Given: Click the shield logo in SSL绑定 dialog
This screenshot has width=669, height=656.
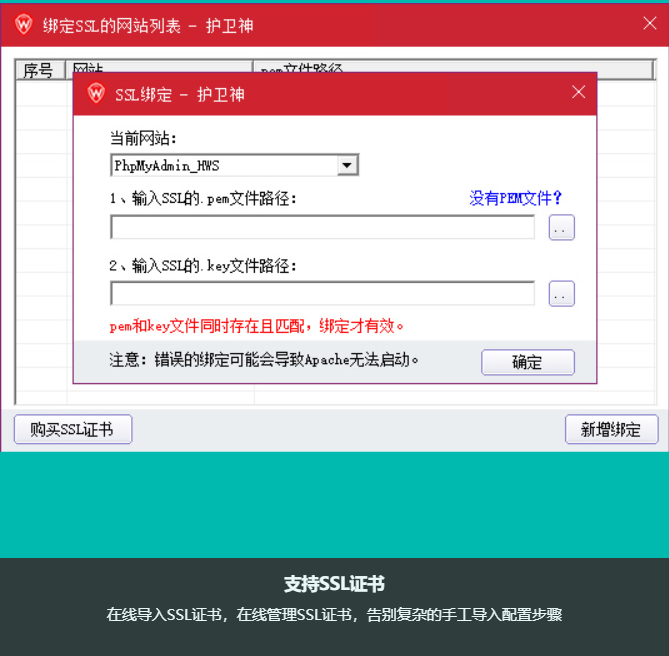Looking at the screenshot, I should tap(96, 94).
